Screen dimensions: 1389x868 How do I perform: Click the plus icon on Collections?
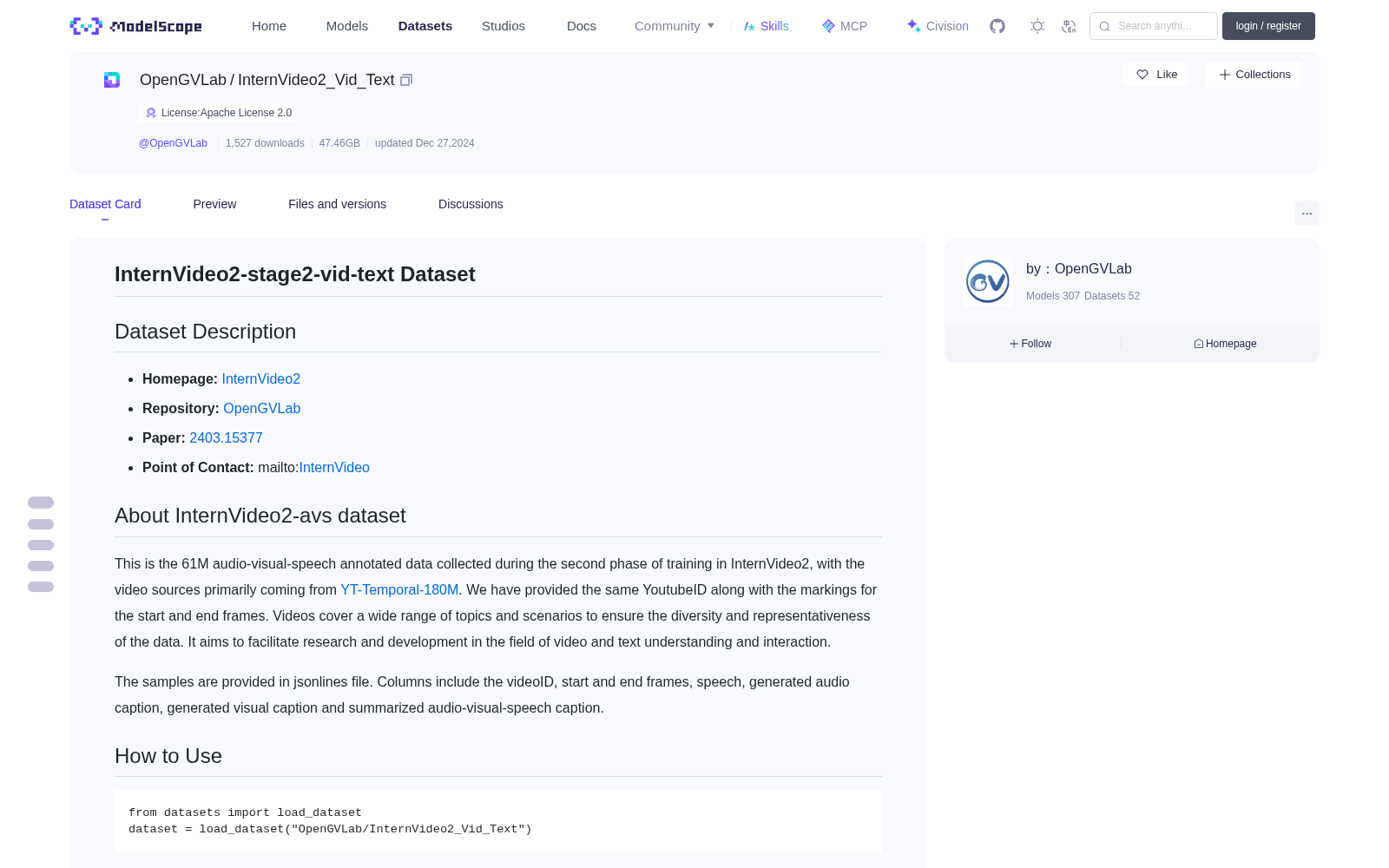1225,75
